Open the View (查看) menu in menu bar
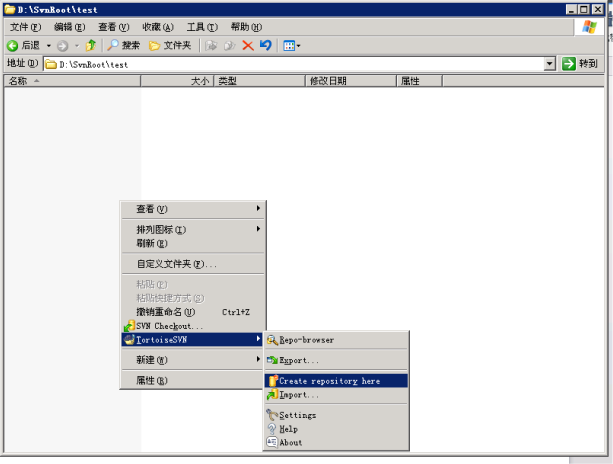613x464 pixels. tap(114, 27)
